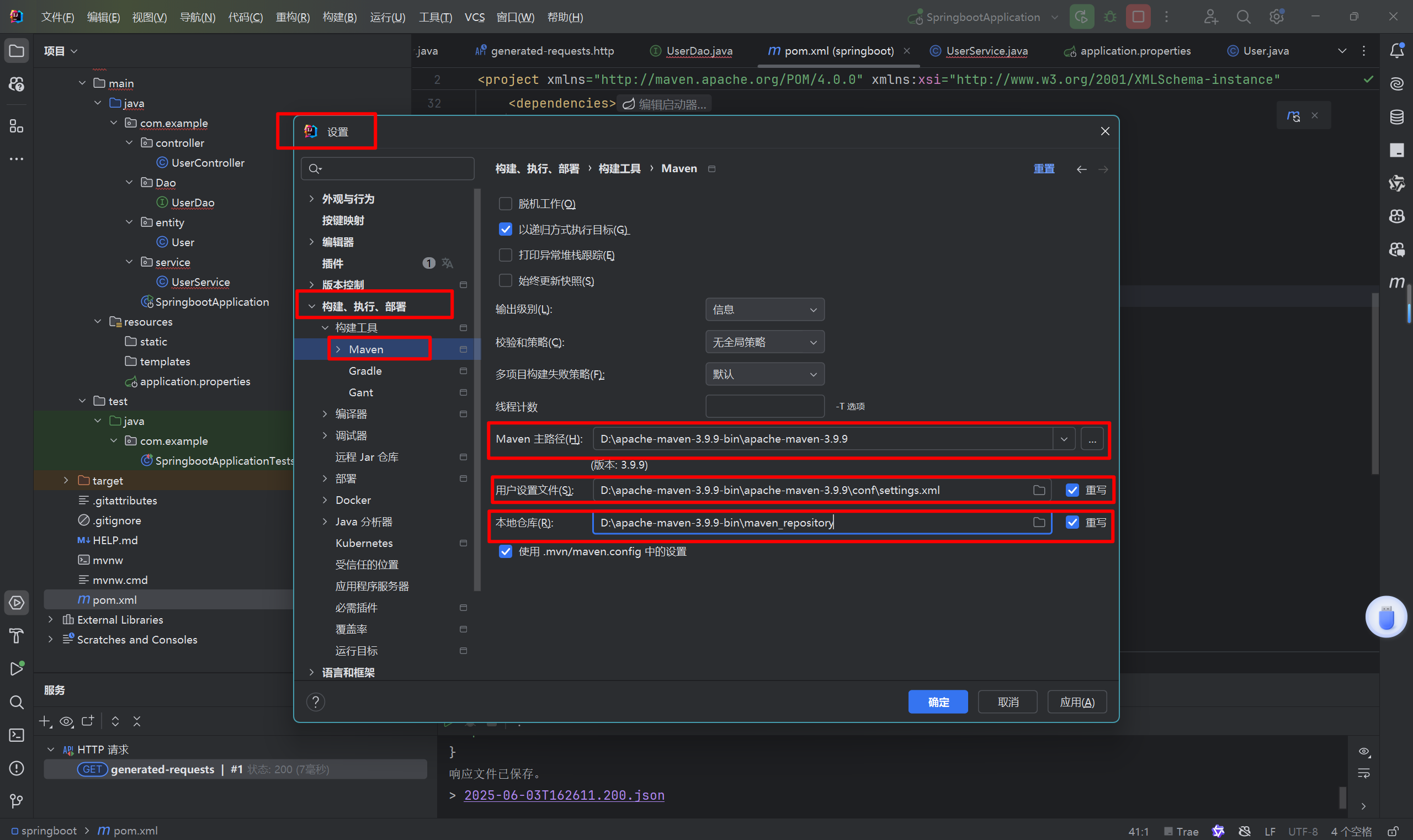Image resolution: width=1413 pixels, height=840 pixels.
Task: Open the settings help question mark
Action: click(315, 702)
